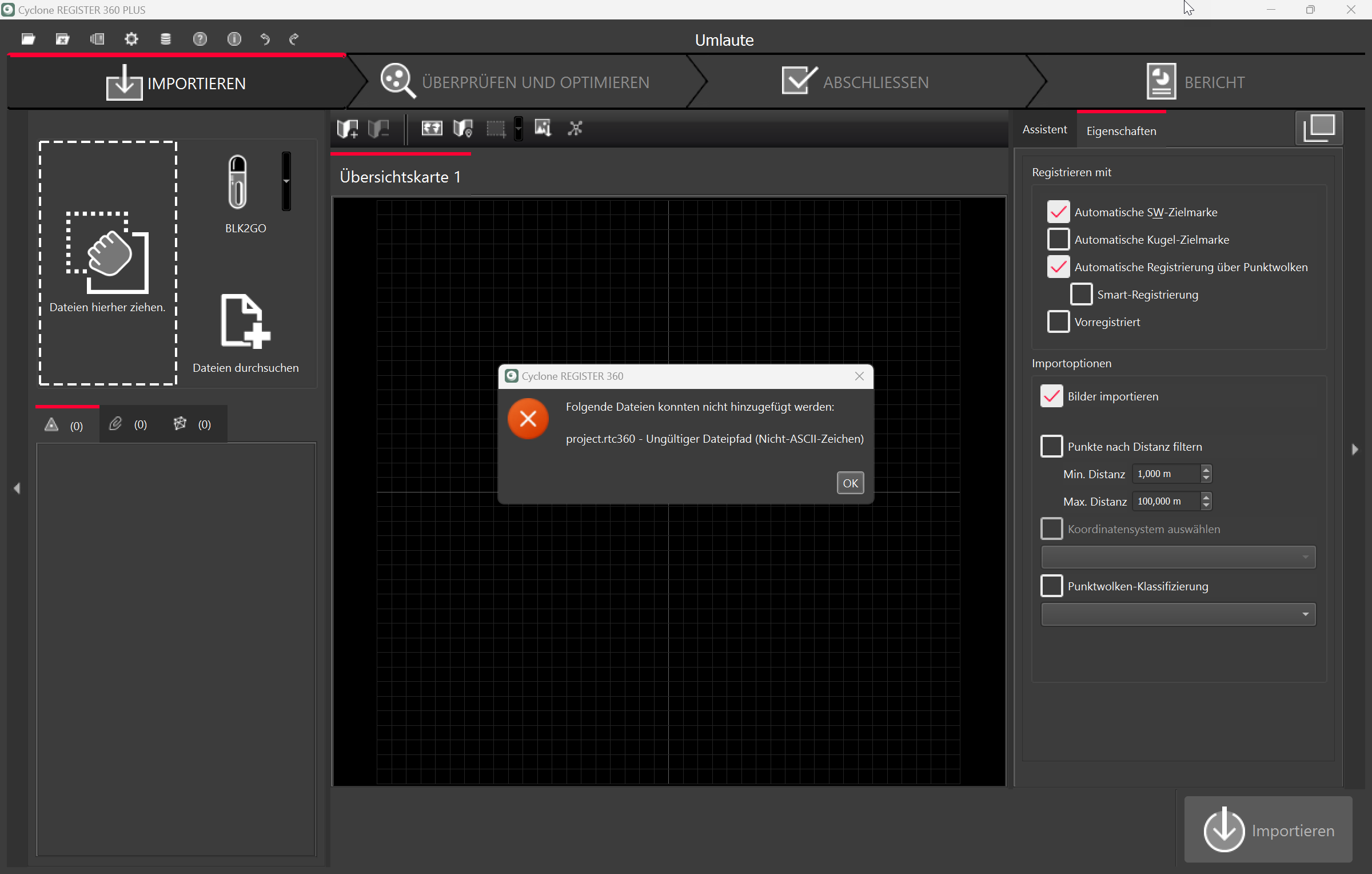Toggle Automatische Registrierung über Punktwolken
1372x874 pixels.
(x=1058, y=267)
